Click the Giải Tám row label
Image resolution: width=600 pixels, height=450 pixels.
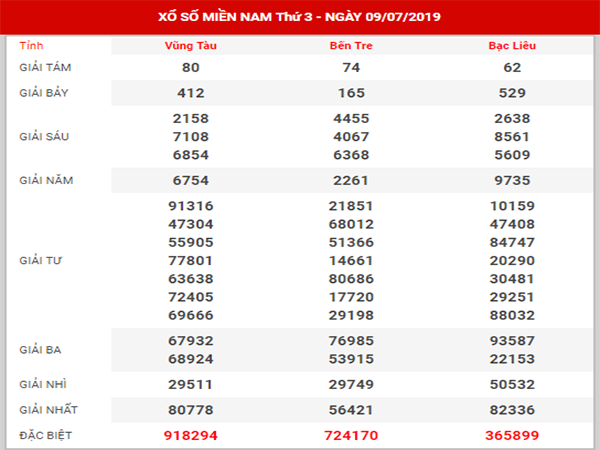pos(46,67)
